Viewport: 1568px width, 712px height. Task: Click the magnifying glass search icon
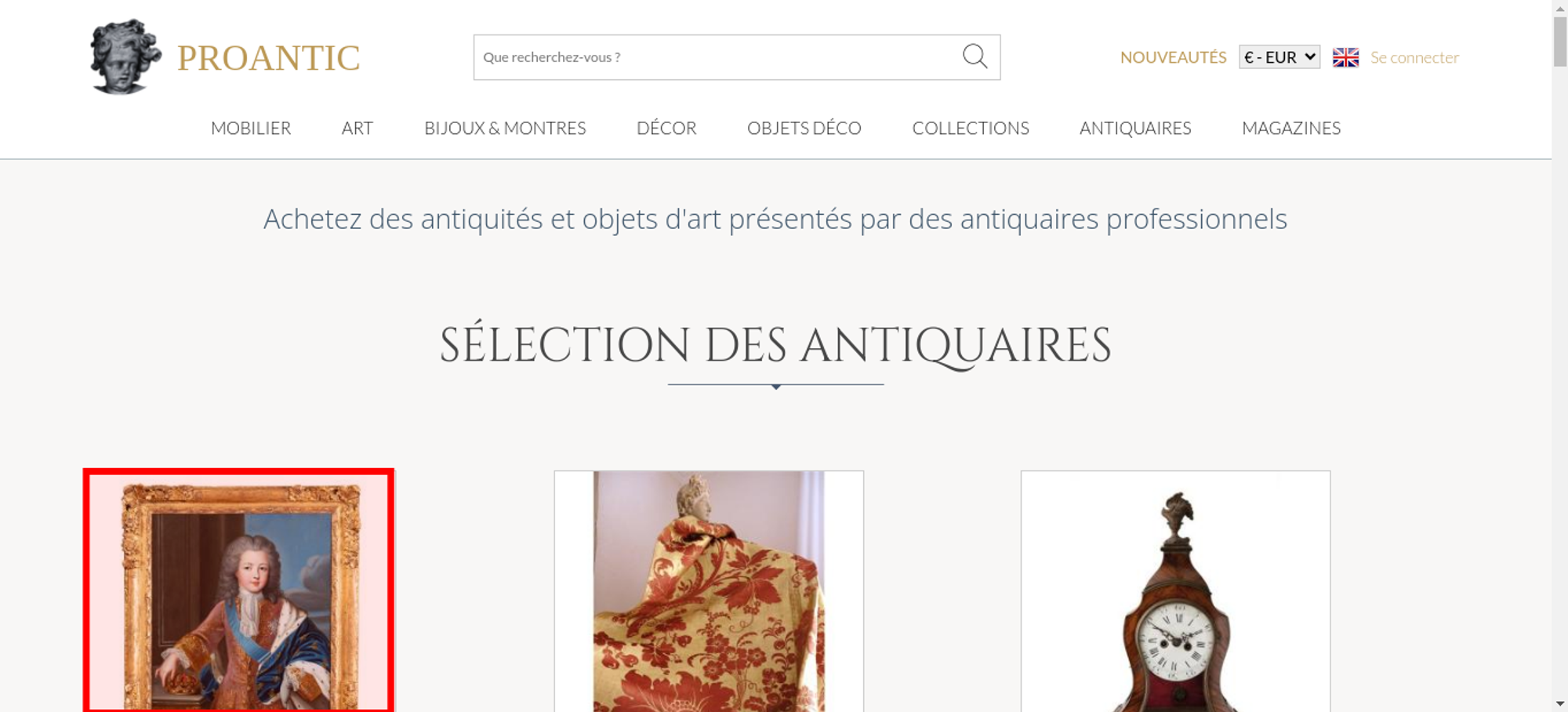(x=975, y=56)
